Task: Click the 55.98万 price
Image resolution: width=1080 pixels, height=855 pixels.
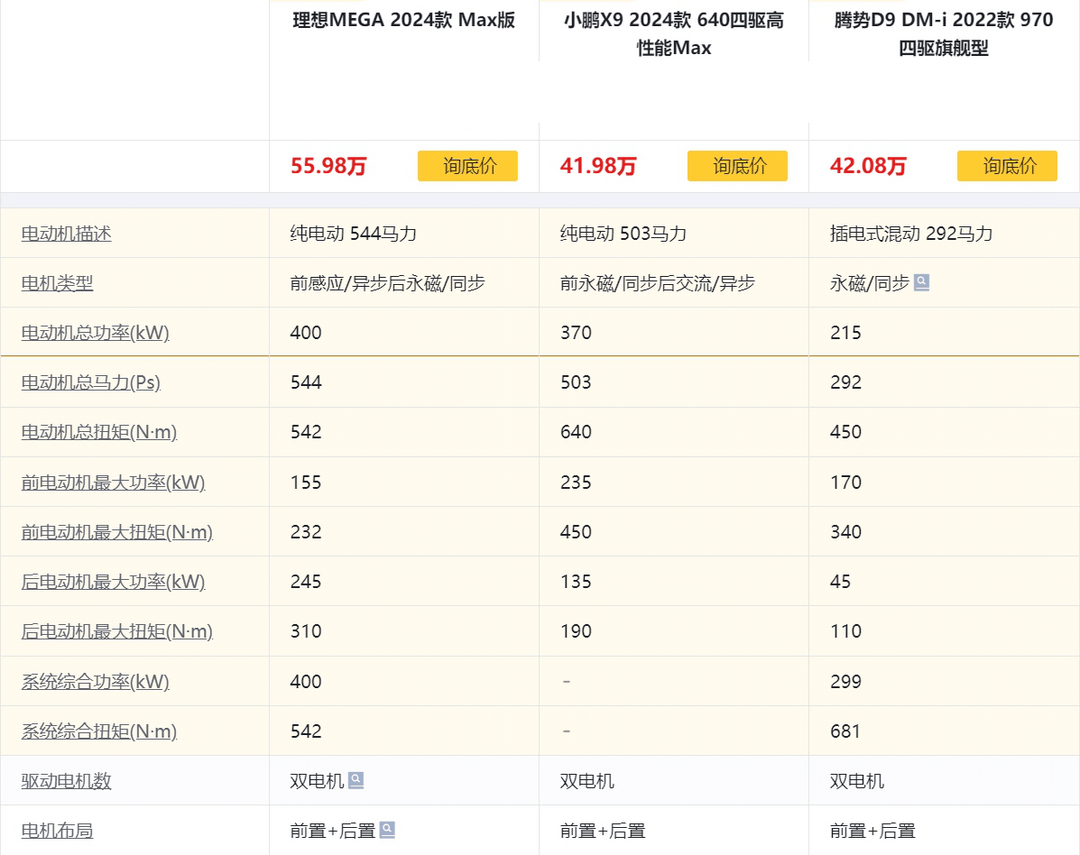Action: tap(329, 166)
